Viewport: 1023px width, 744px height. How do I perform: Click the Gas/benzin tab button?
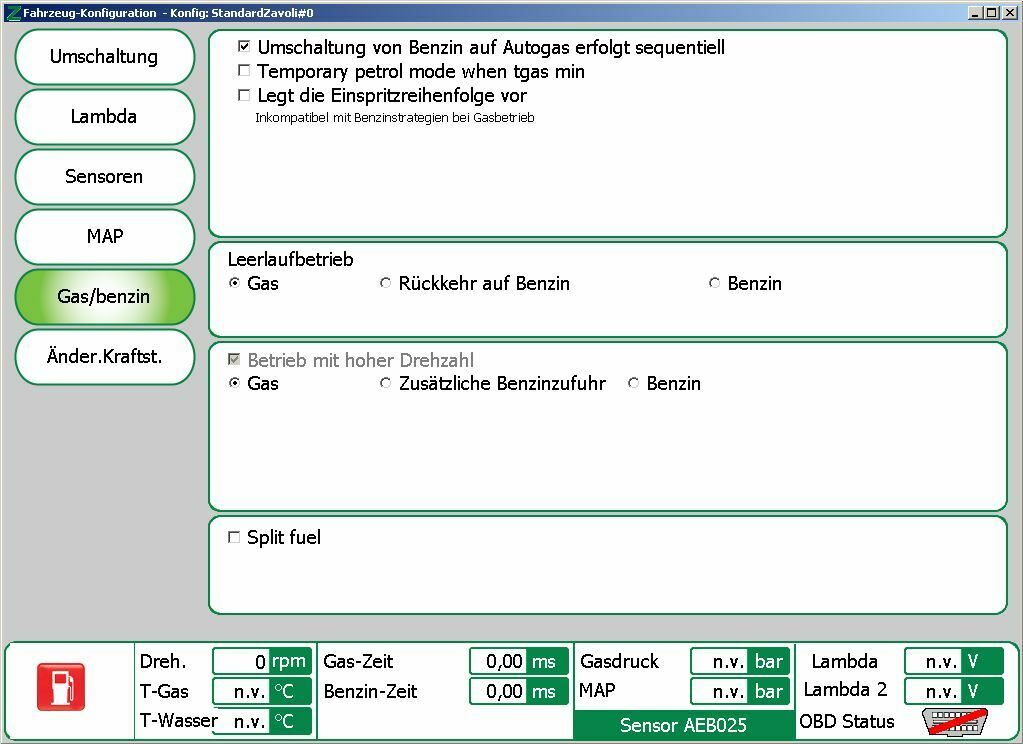click(104, 297)
